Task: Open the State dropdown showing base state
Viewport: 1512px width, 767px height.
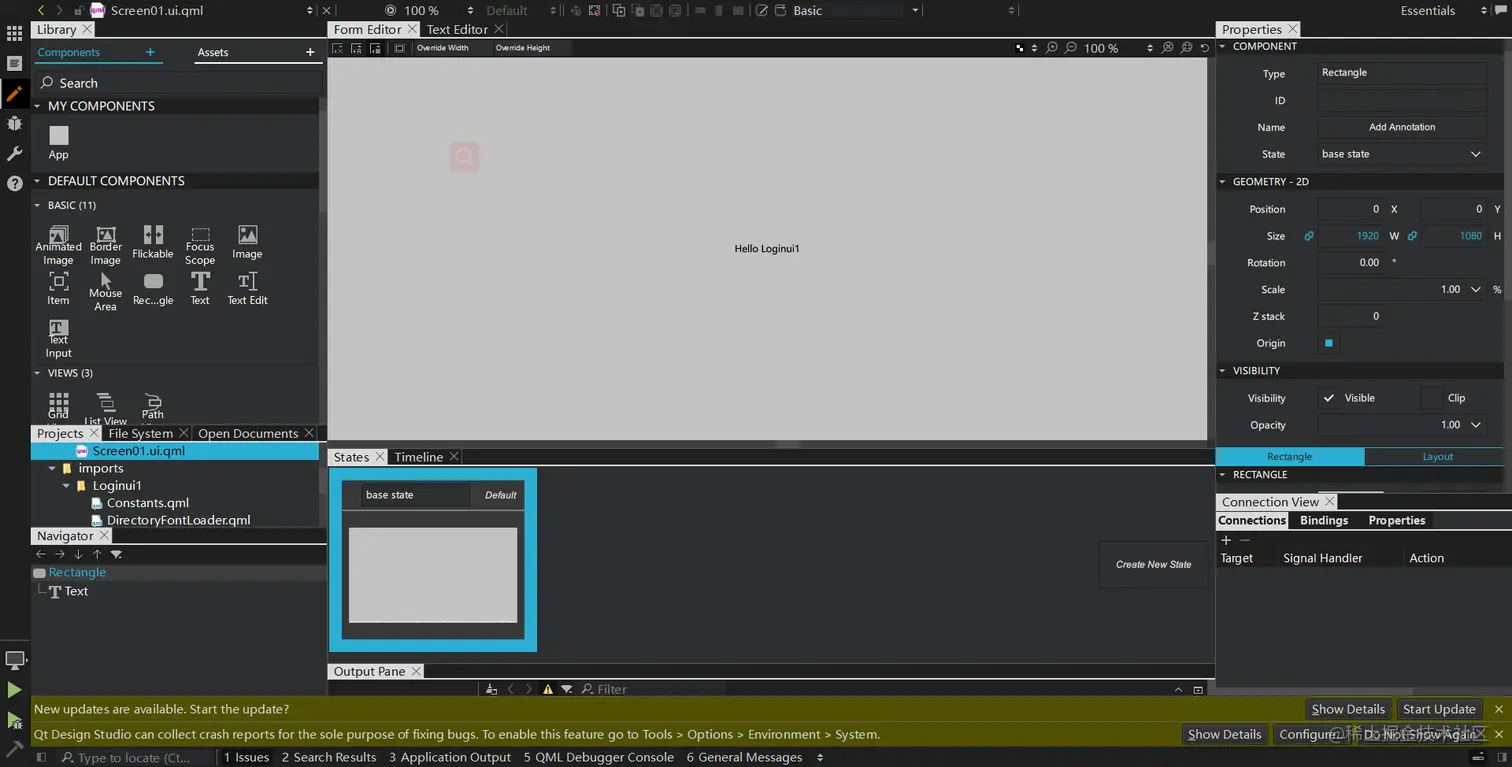Action: coord(1401,154)
